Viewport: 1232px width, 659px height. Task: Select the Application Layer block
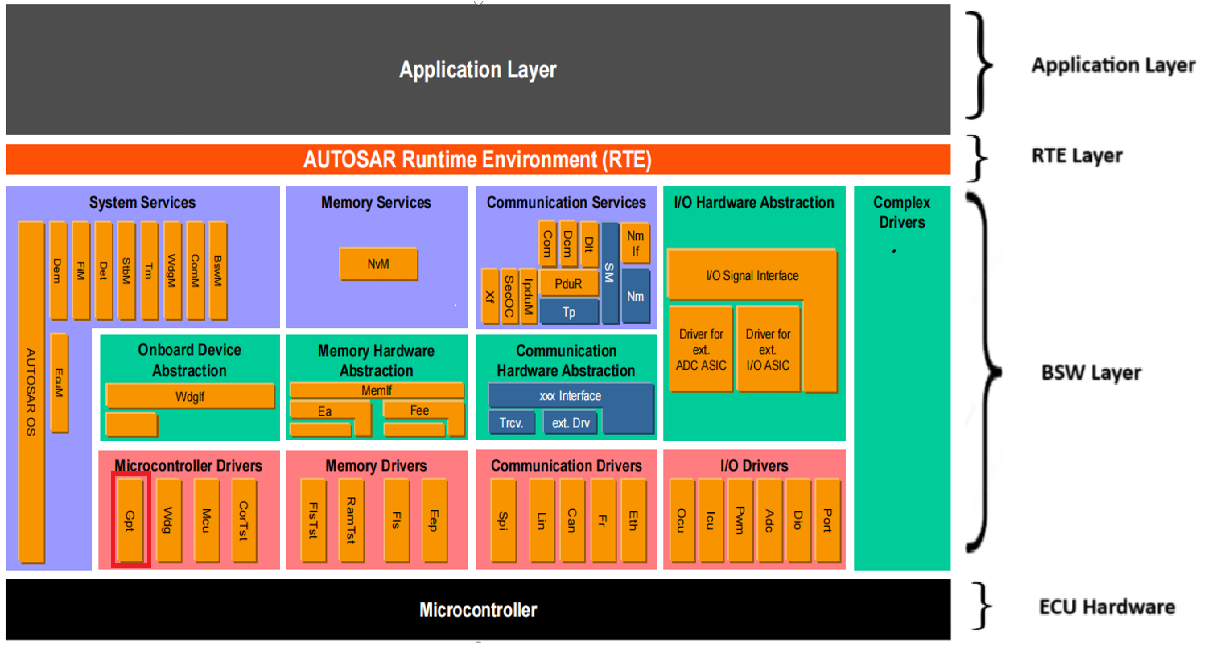tap(477, 70)
